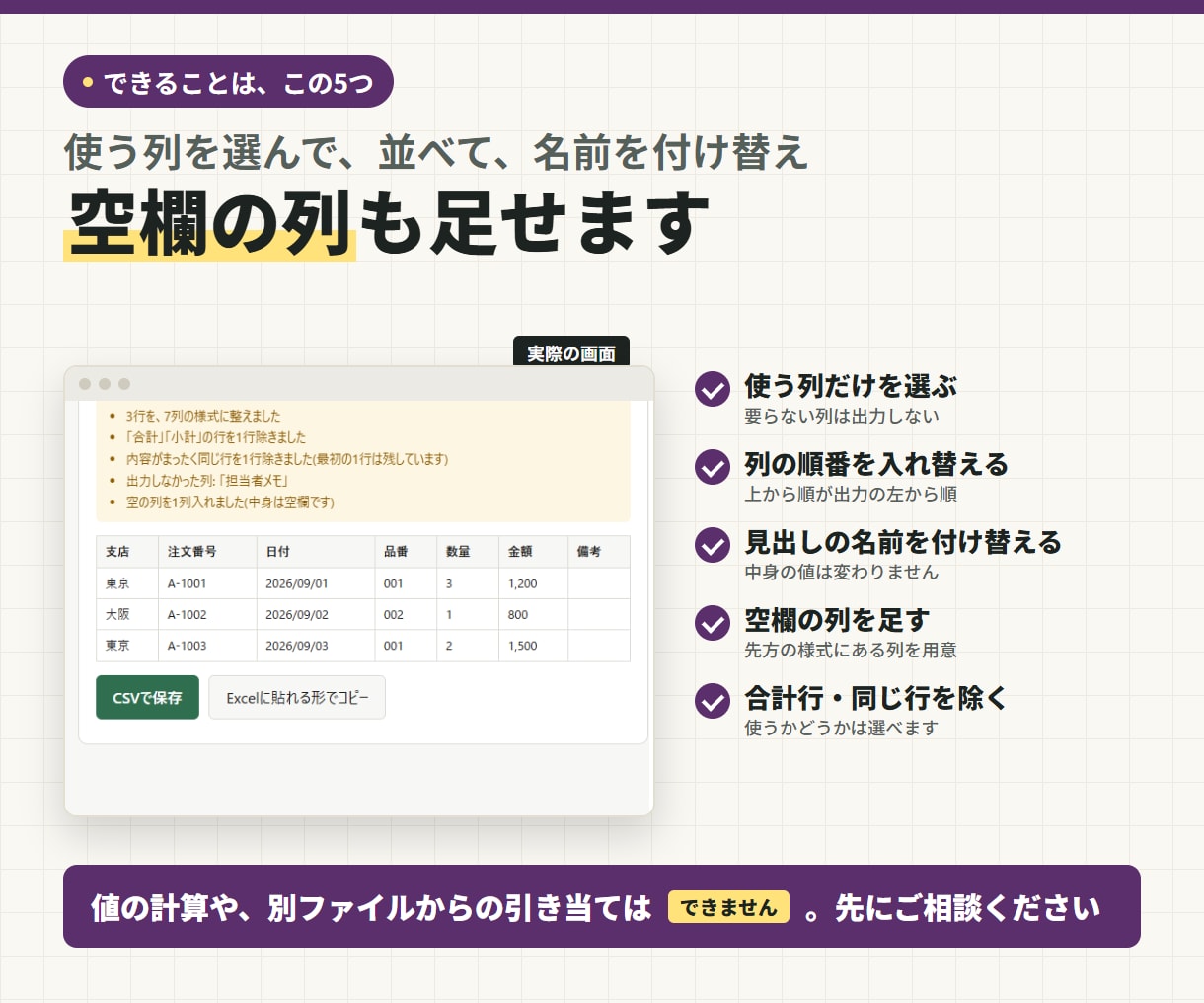
Task: Select the 金額 column header
Action: point(534,551)
